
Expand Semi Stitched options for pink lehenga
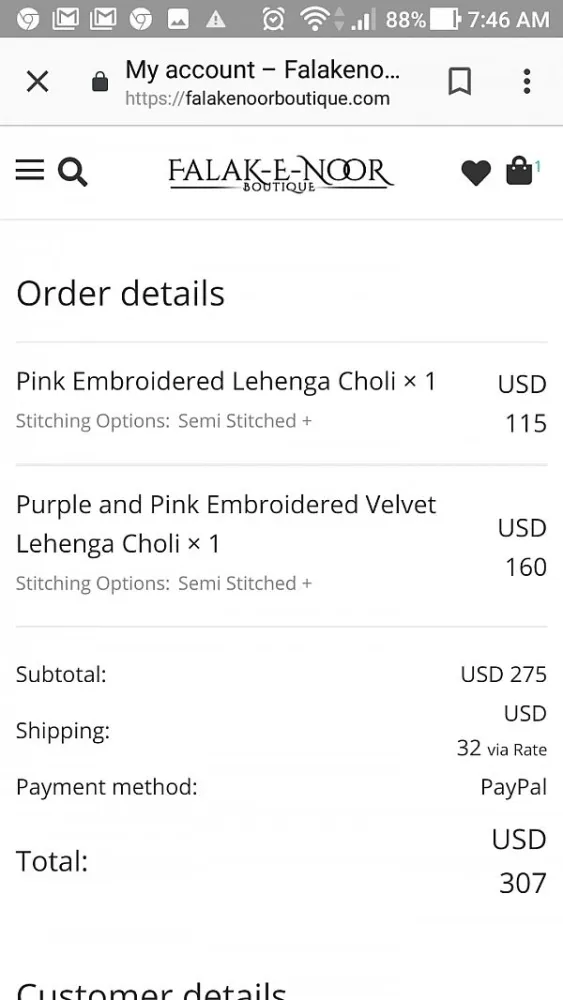click(245, 421)
